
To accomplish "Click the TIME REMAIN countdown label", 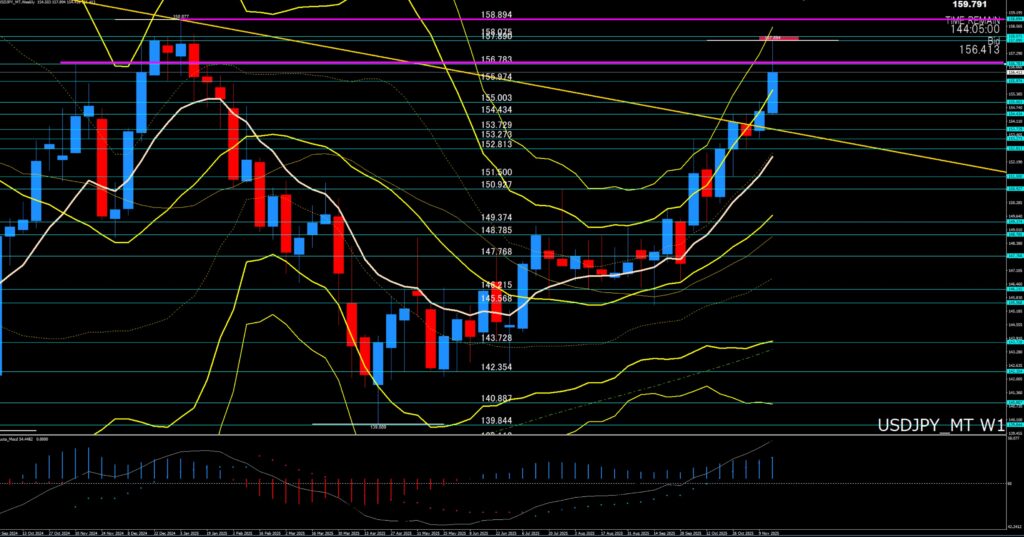I will [973, 20].
